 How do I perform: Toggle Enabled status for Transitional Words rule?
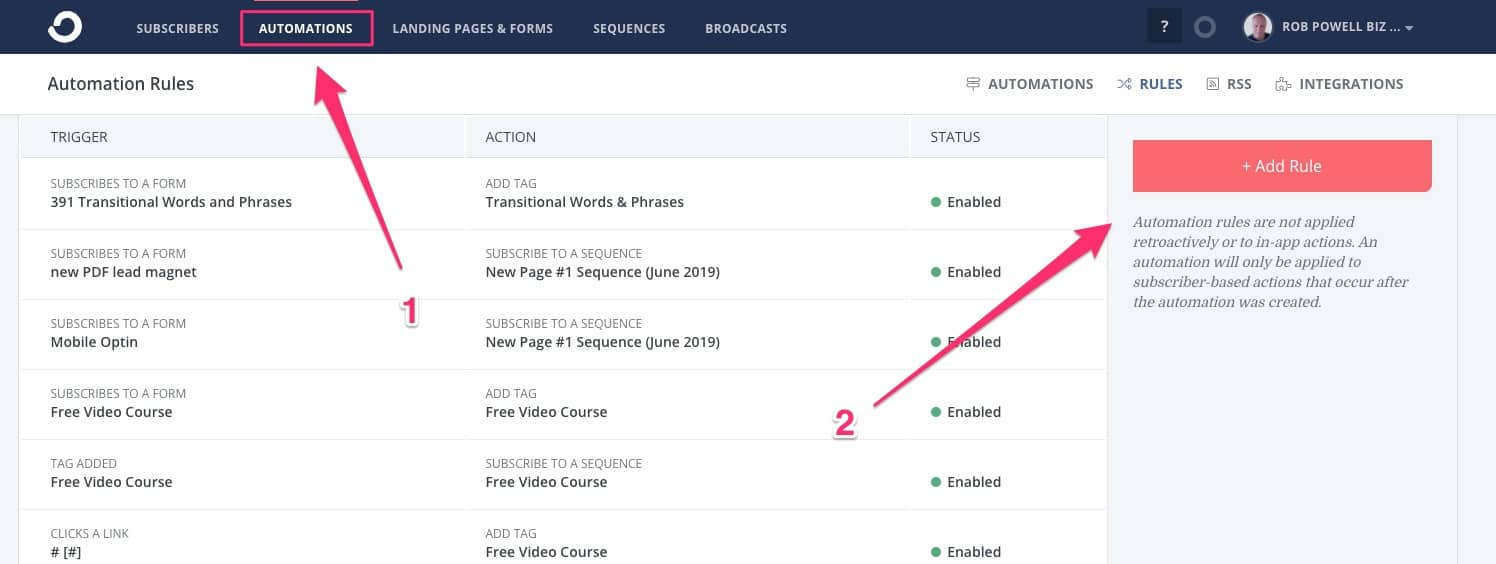point(966,202)
